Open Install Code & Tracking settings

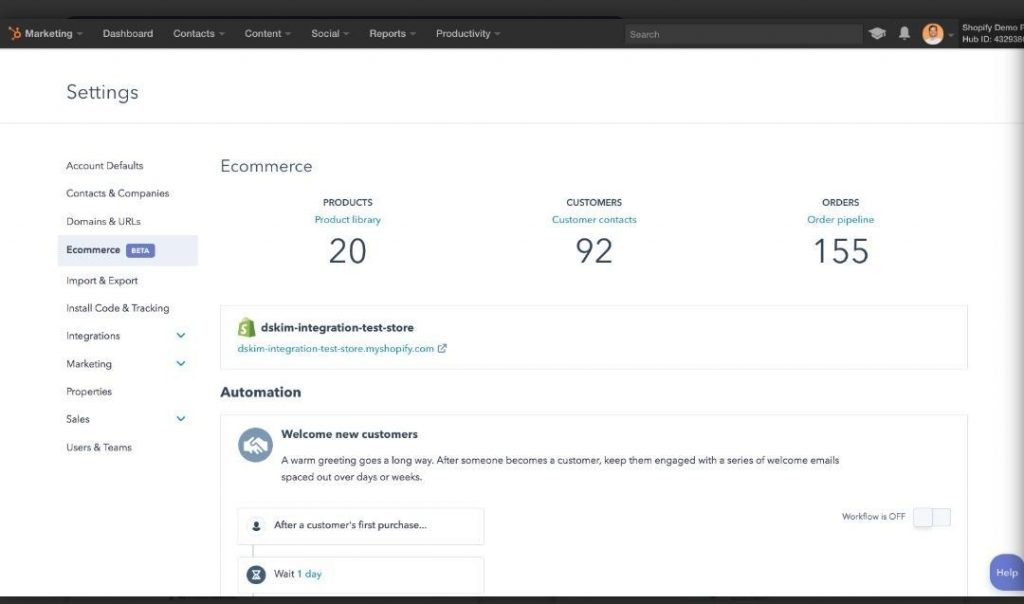click(x=118, y=308)
